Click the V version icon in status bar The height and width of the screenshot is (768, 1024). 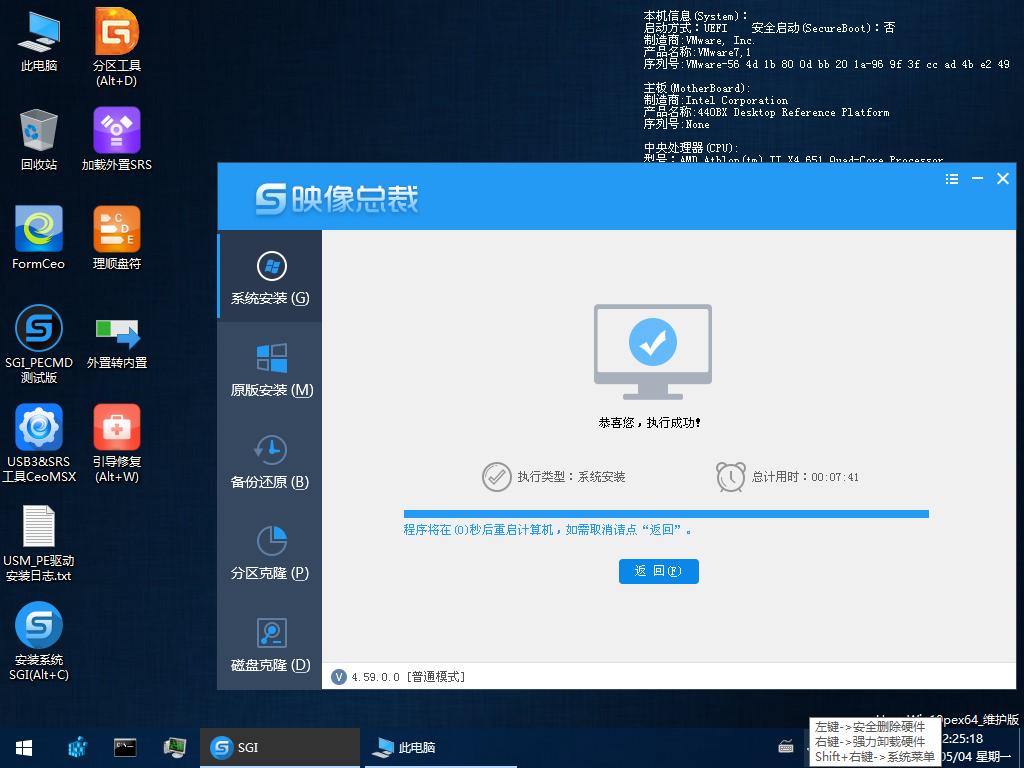pos(338,676)
